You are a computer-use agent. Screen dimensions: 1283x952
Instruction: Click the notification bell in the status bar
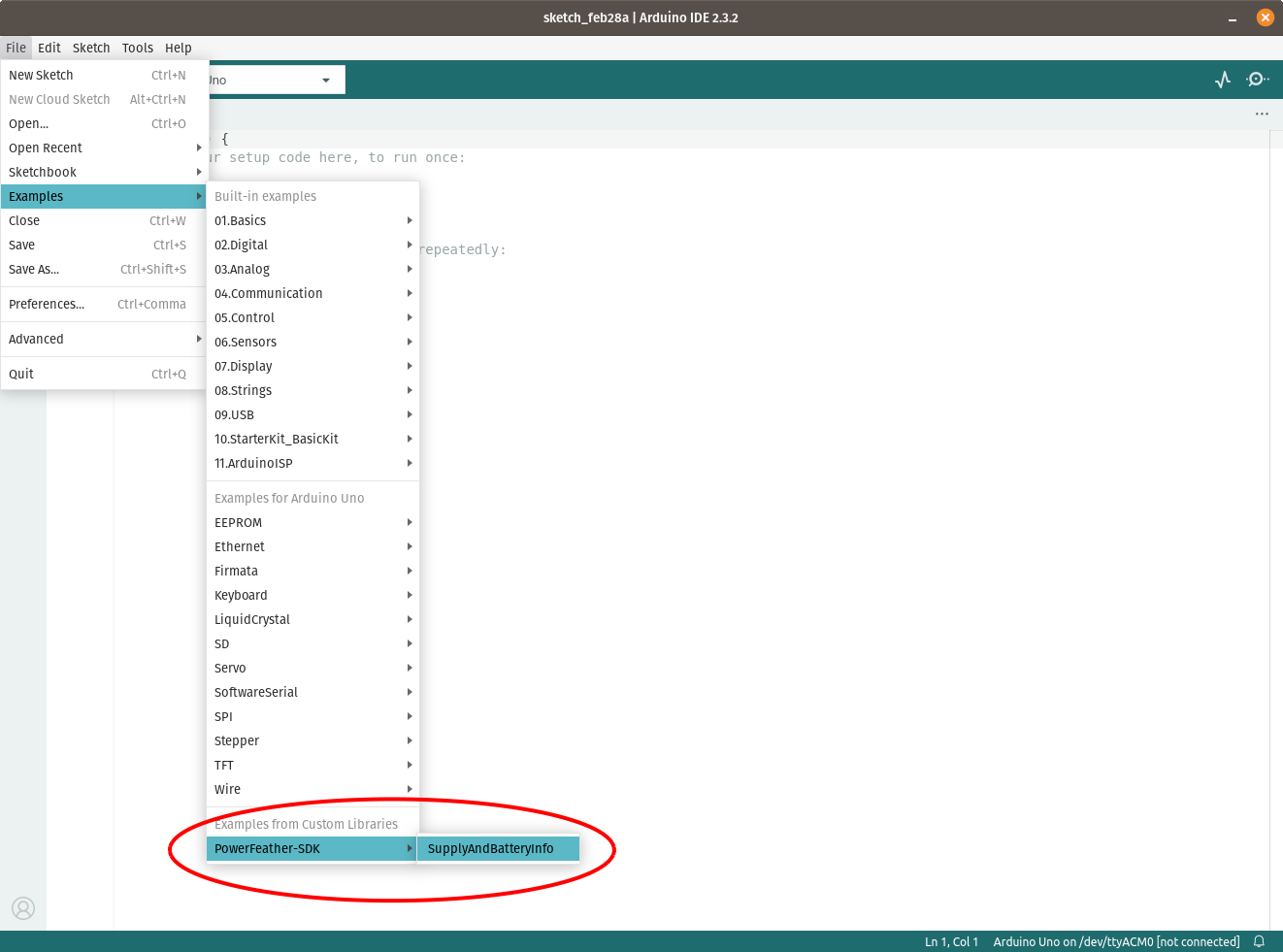tap(1259, 941)
